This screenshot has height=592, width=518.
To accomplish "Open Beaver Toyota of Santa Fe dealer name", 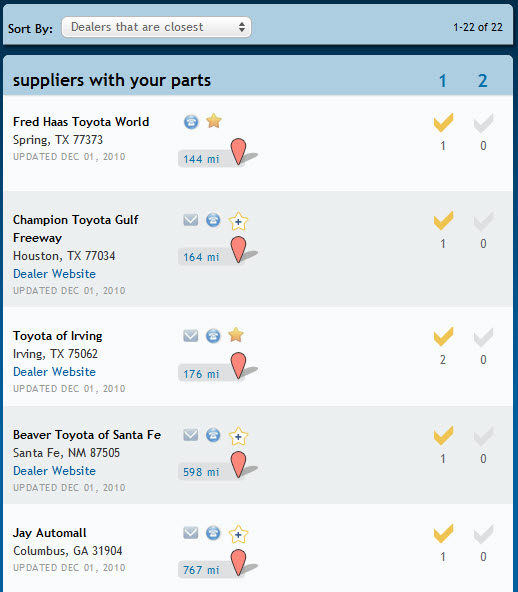I will coord(87,435).
